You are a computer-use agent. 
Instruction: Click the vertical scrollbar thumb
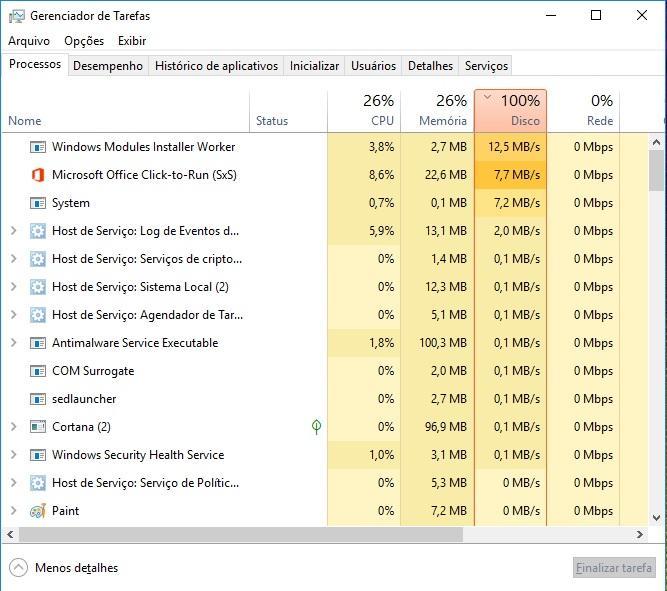tap(656, 170)
